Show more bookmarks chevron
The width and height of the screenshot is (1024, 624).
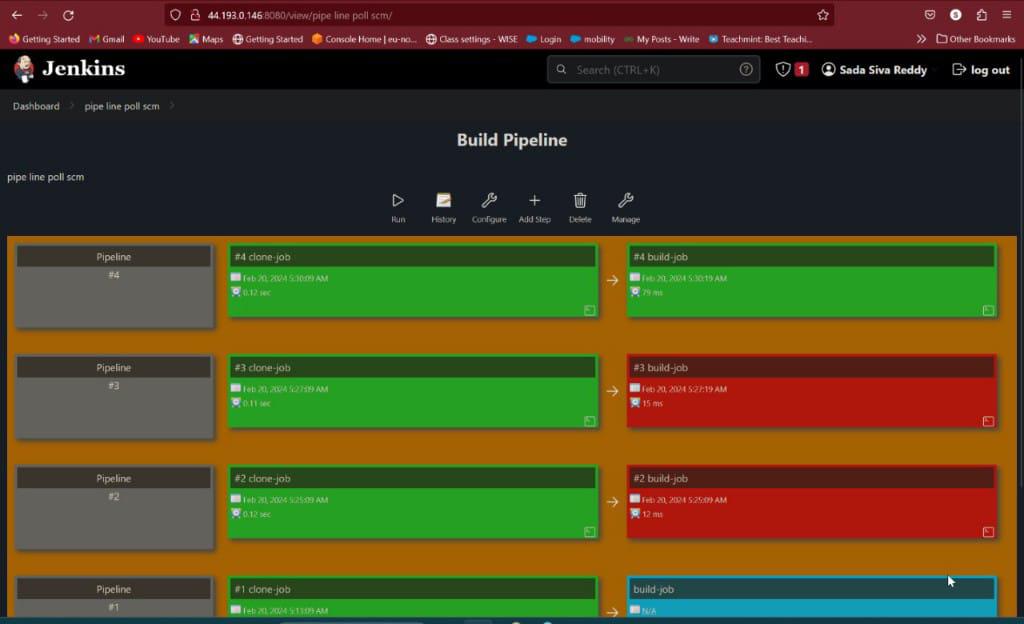[x=921, y=39]
